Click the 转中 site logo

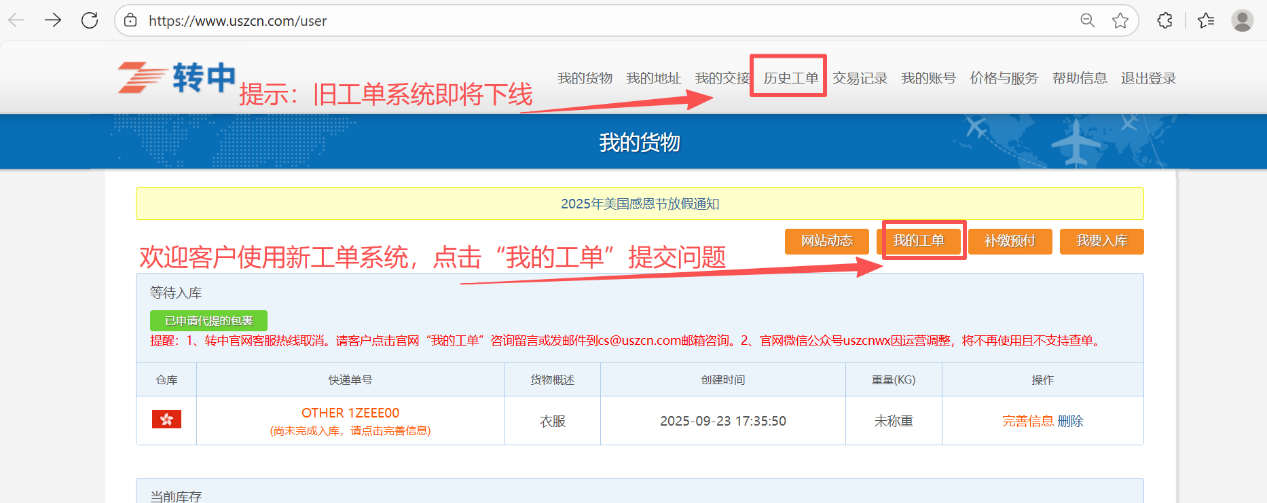[x=176, y=78]
